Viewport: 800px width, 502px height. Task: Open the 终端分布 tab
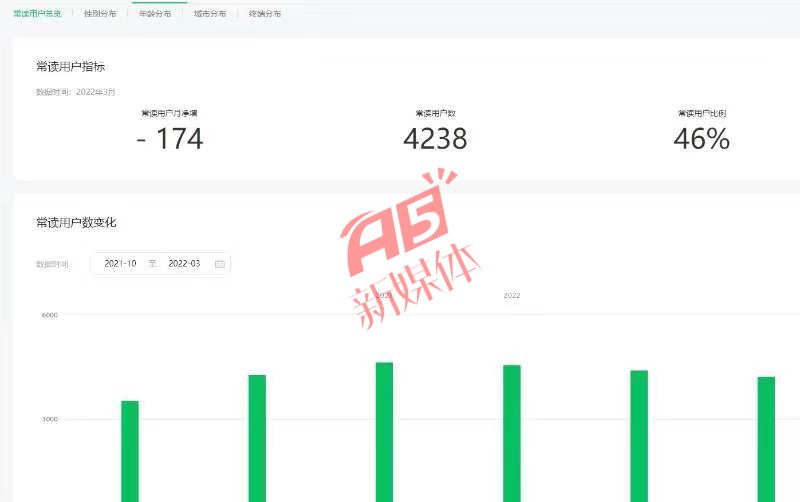coord(265,13)
